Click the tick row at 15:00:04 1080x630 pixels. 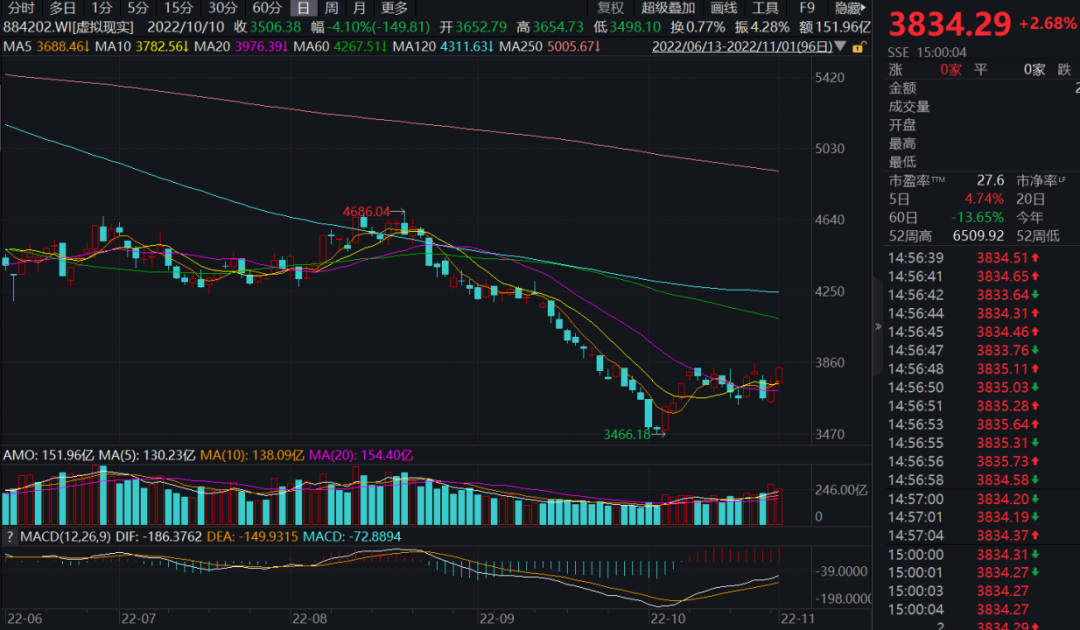point(964,609)
